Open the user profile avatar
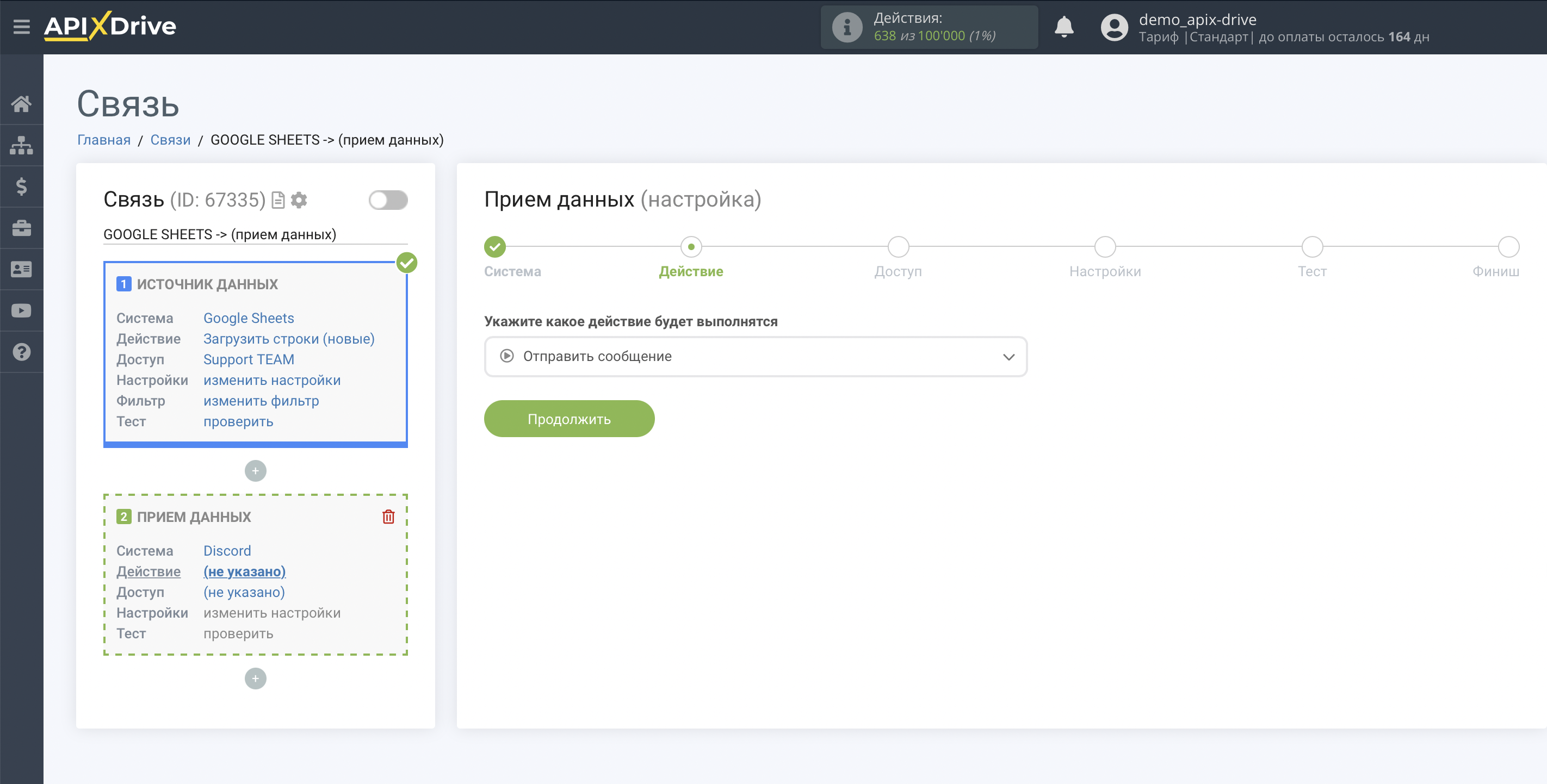1547x784 pixels. pyautogui.click(x=1114, y=28)
